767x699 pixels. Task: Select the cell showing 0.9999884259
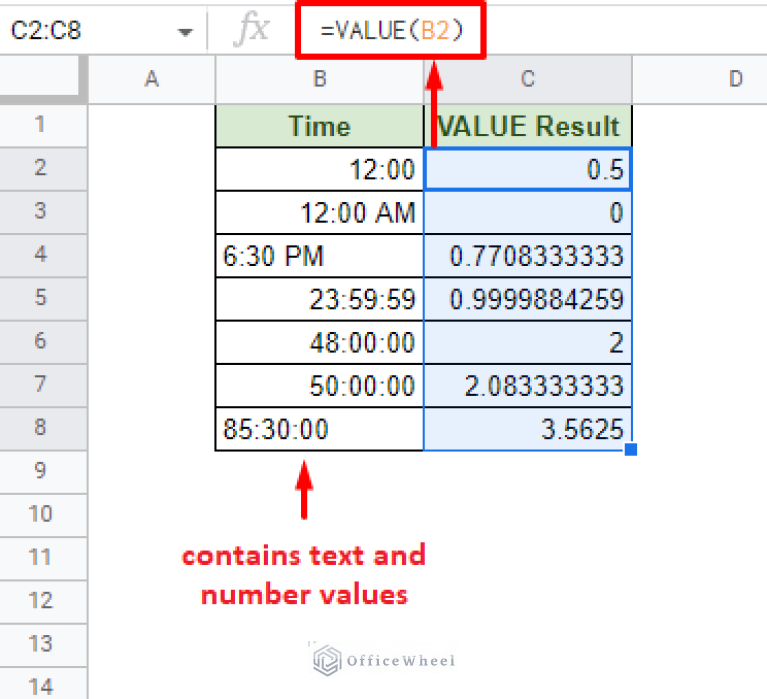click(528, 299)
